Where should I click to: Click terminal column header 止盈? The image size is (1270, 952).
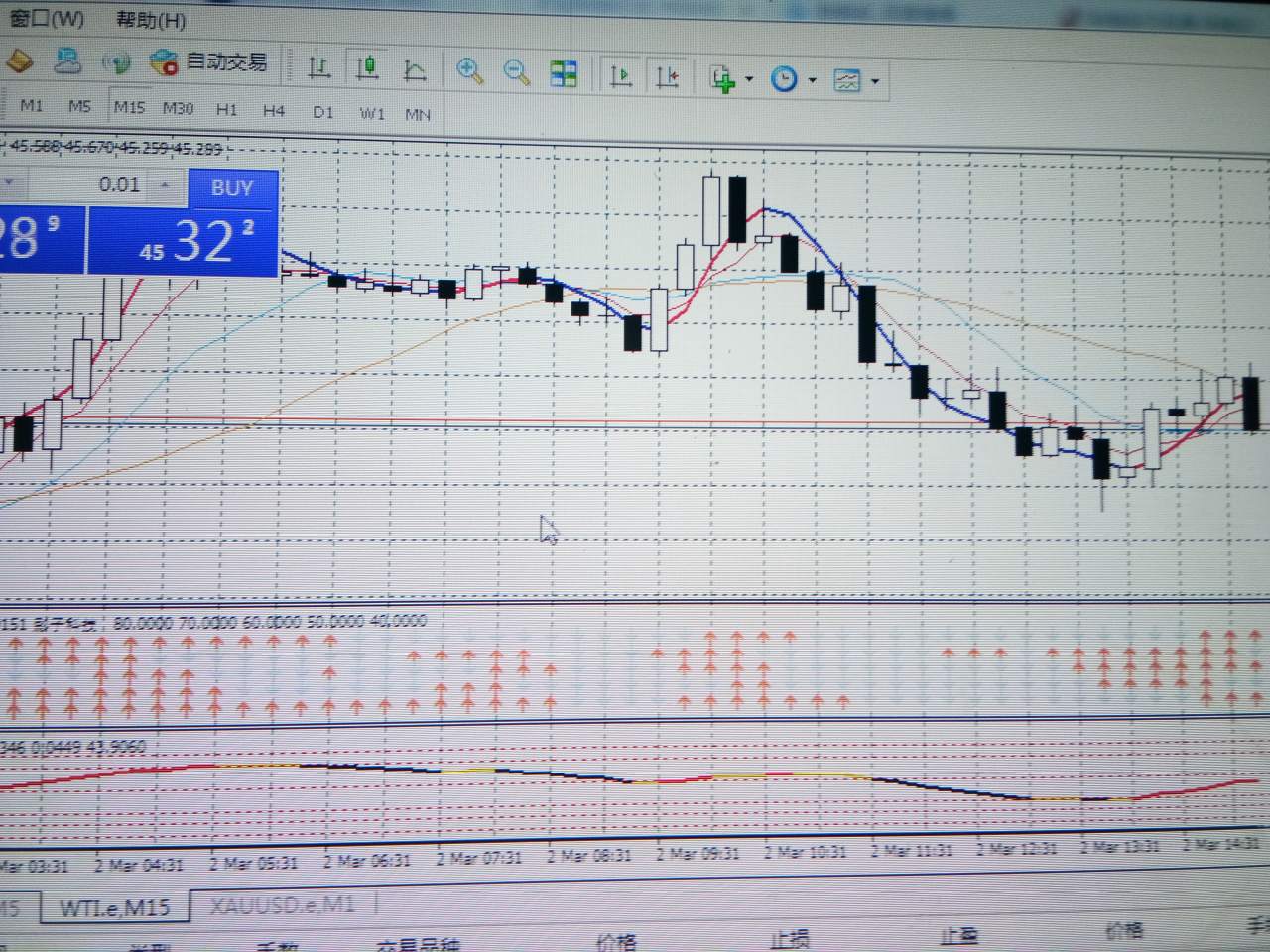(x=958, y=935)
